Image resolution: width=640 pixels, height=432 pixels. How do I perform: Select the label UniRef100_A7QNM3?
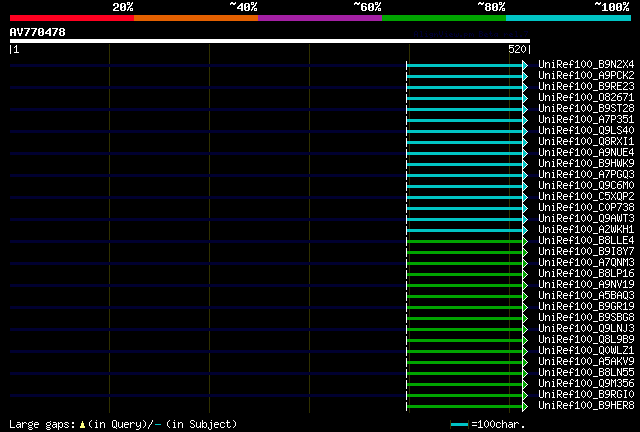586,263
